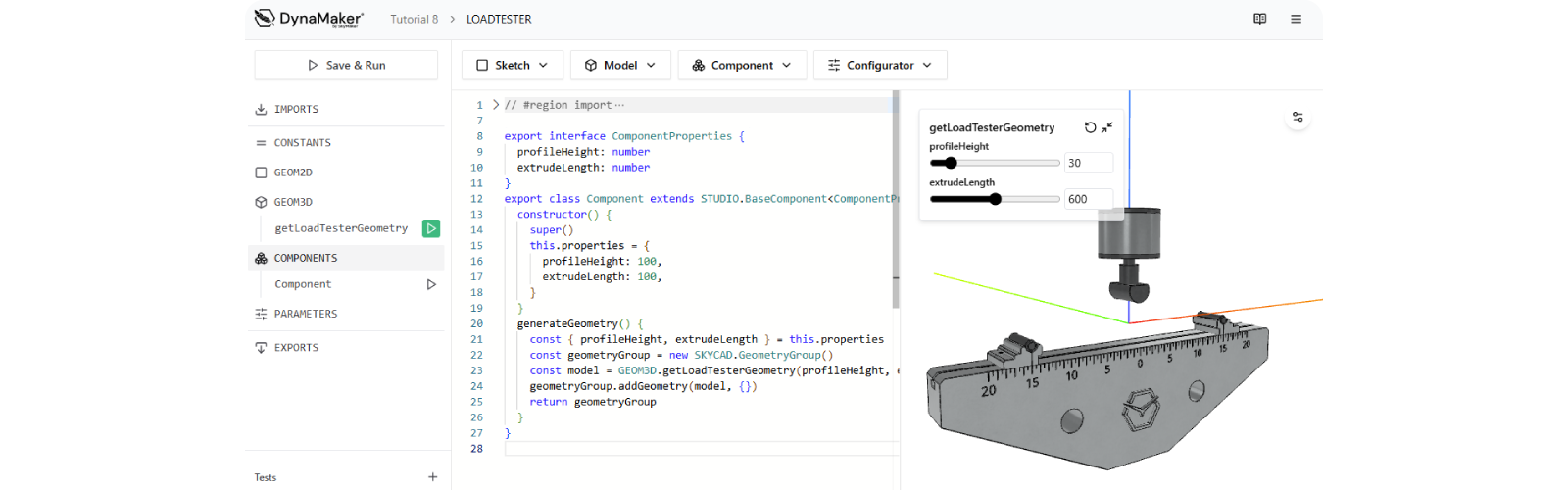This screenshot has height=490, width=1568.
Task: Select the GEOM3D section
Action: [x=293, y=202]
